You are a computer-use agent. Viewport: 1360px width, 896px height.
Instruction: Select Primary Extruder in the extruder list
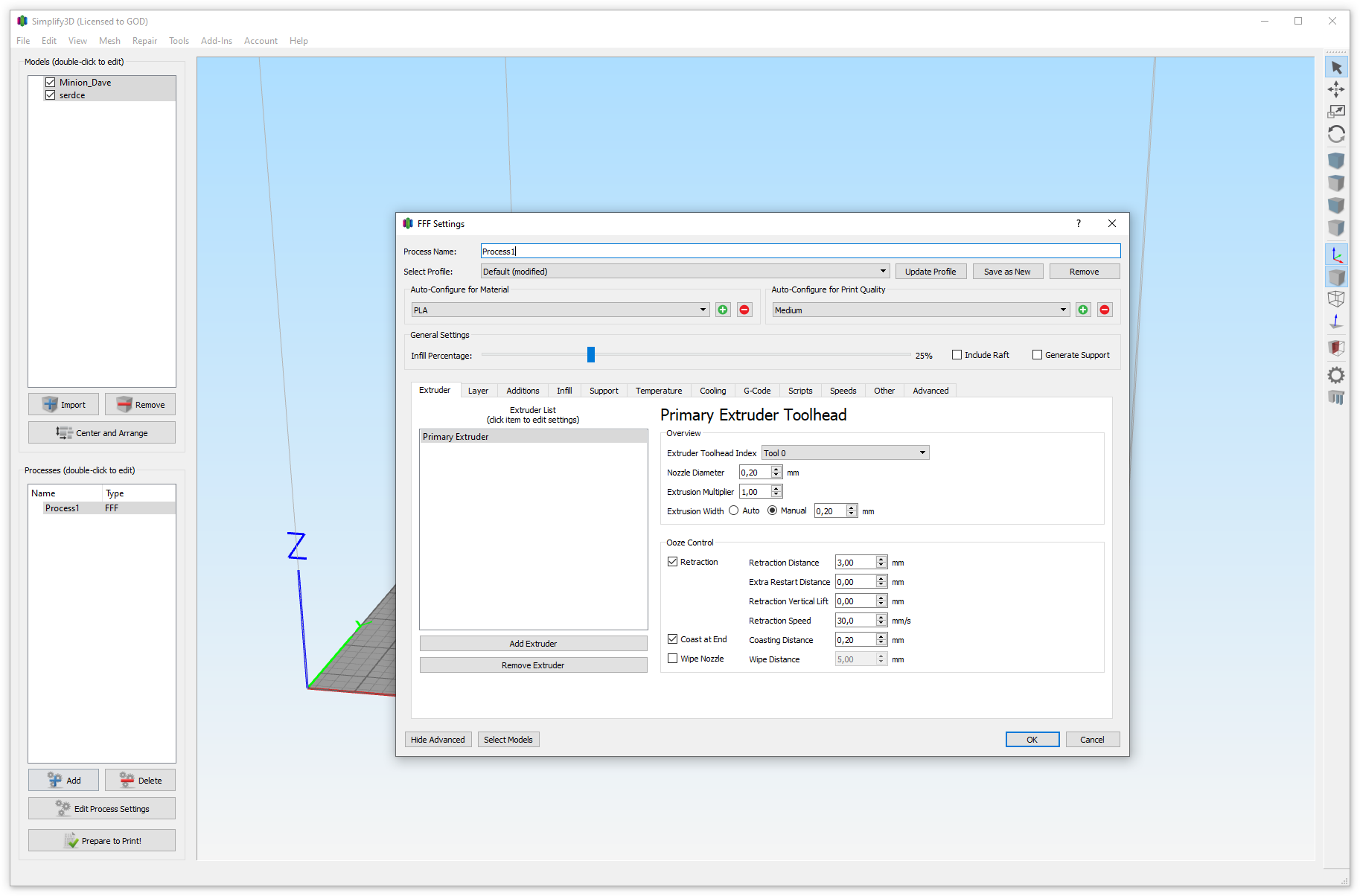(x=533, y=437)
